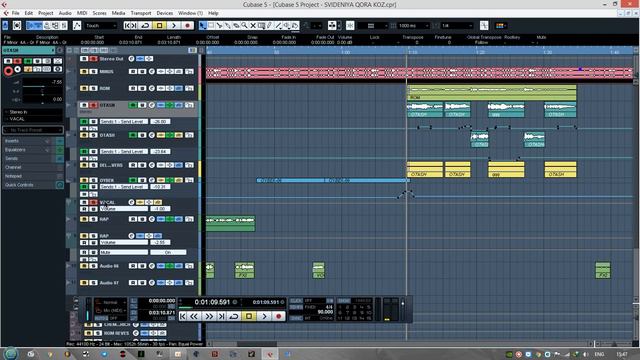The image size is (640, 360).
Task: Select the Glue tool
Action: (227, 25)
